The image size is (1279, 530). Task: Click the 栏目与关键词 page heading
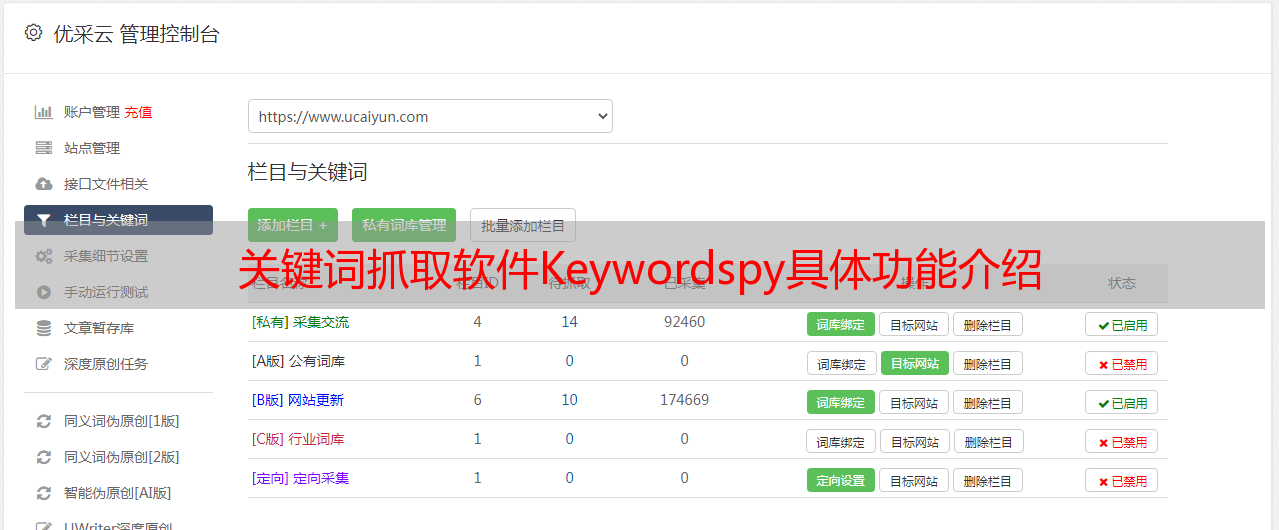click(307, 172)
